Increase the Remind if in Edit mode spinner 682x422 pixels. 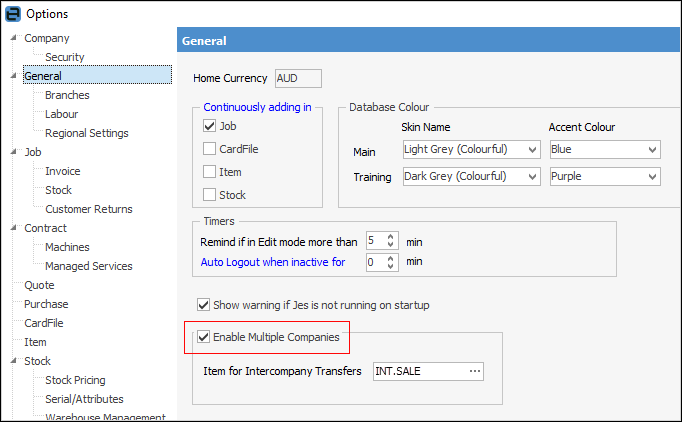[392, 237]
